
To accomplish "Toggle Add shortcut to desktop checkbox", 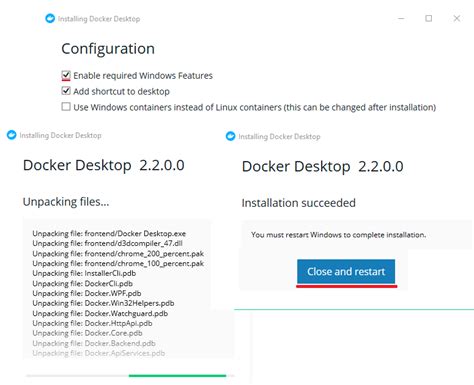I will click(x=66, y=91).
